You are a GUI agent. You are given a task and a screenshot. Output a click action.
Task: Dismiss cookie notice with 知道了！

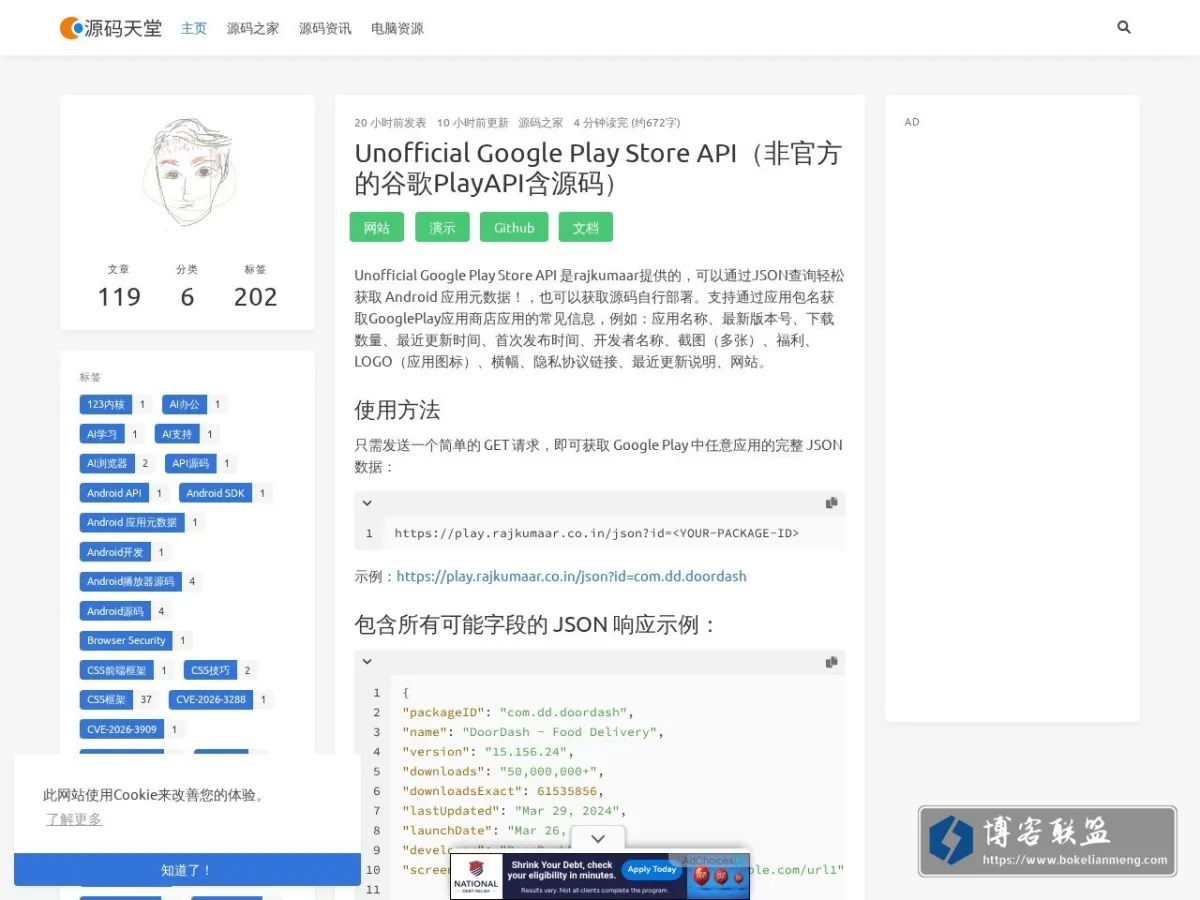coord(187,870)
